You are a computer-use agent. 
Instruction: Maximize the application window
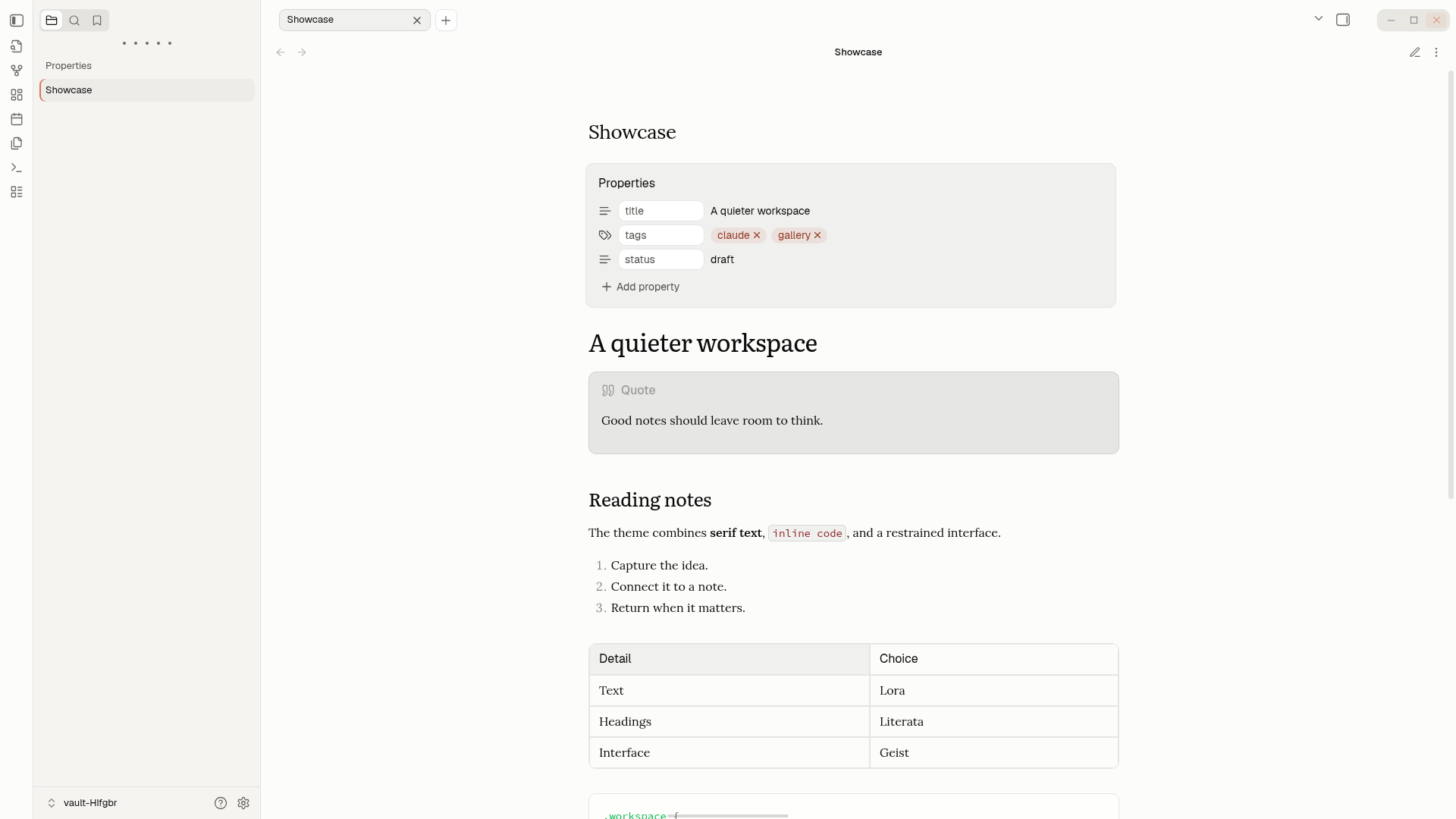pos(1414,20)
